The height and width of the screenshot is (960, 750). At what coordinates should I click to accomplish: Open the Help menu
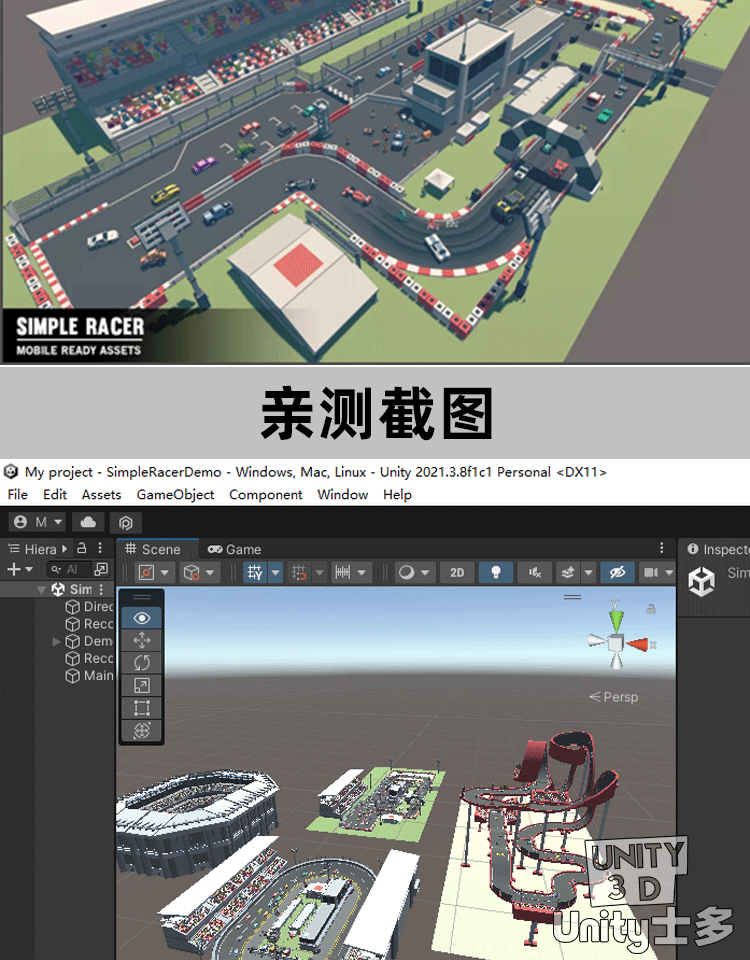click(397, 494)
